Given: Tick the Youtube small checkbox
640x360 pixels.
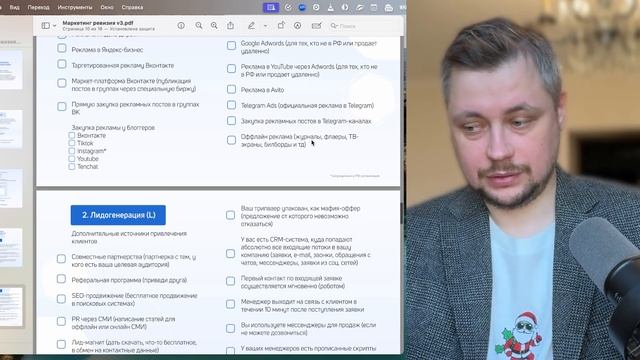Looking at the screenshot, I should (x=72, y=158).
